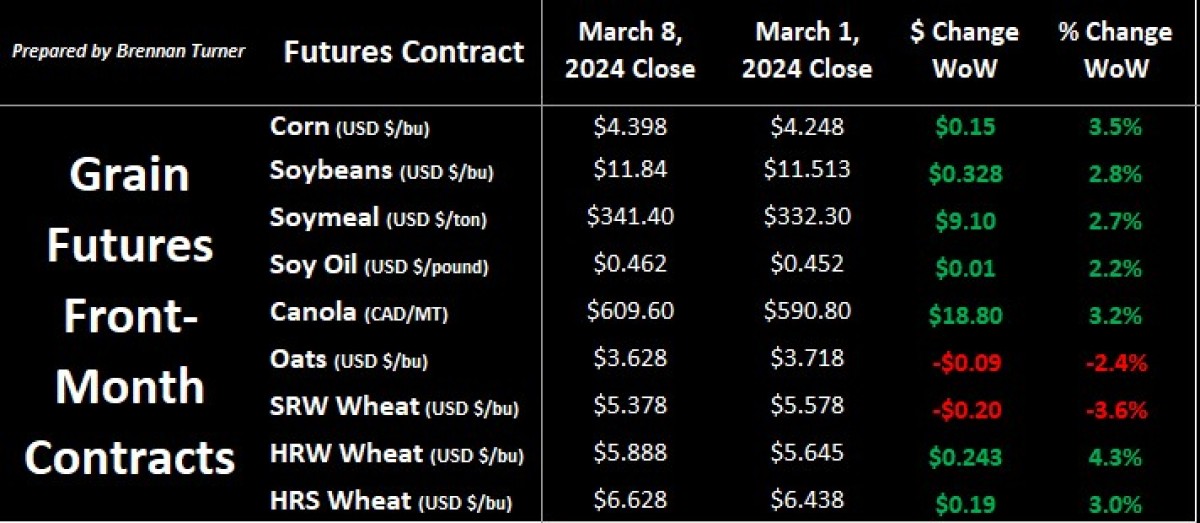Screen dimensions: 1200x523
Task: Select the Canola $609.60 close value
Action: coord(630,310)
